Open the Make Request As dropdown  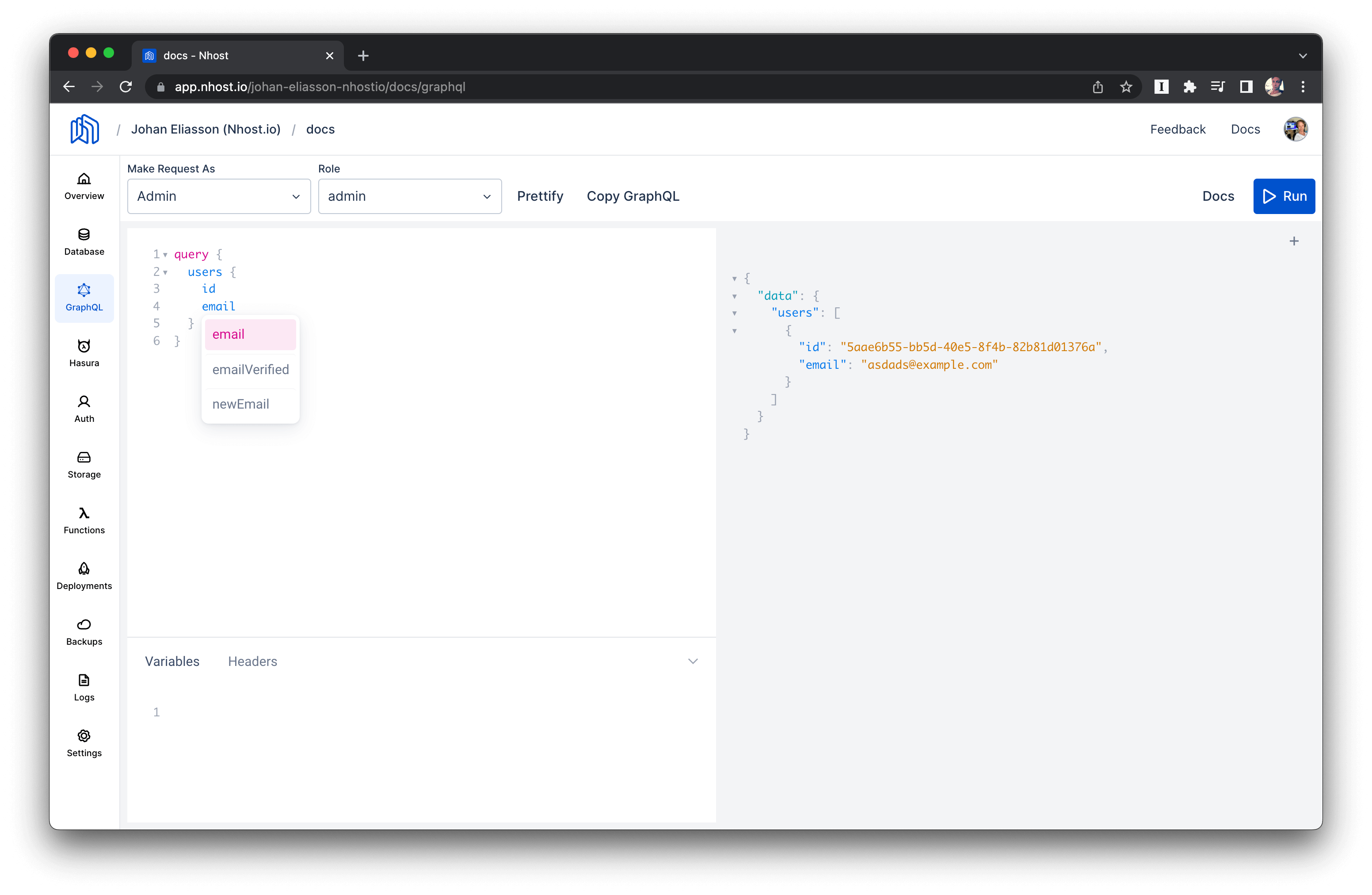[219, 196]
